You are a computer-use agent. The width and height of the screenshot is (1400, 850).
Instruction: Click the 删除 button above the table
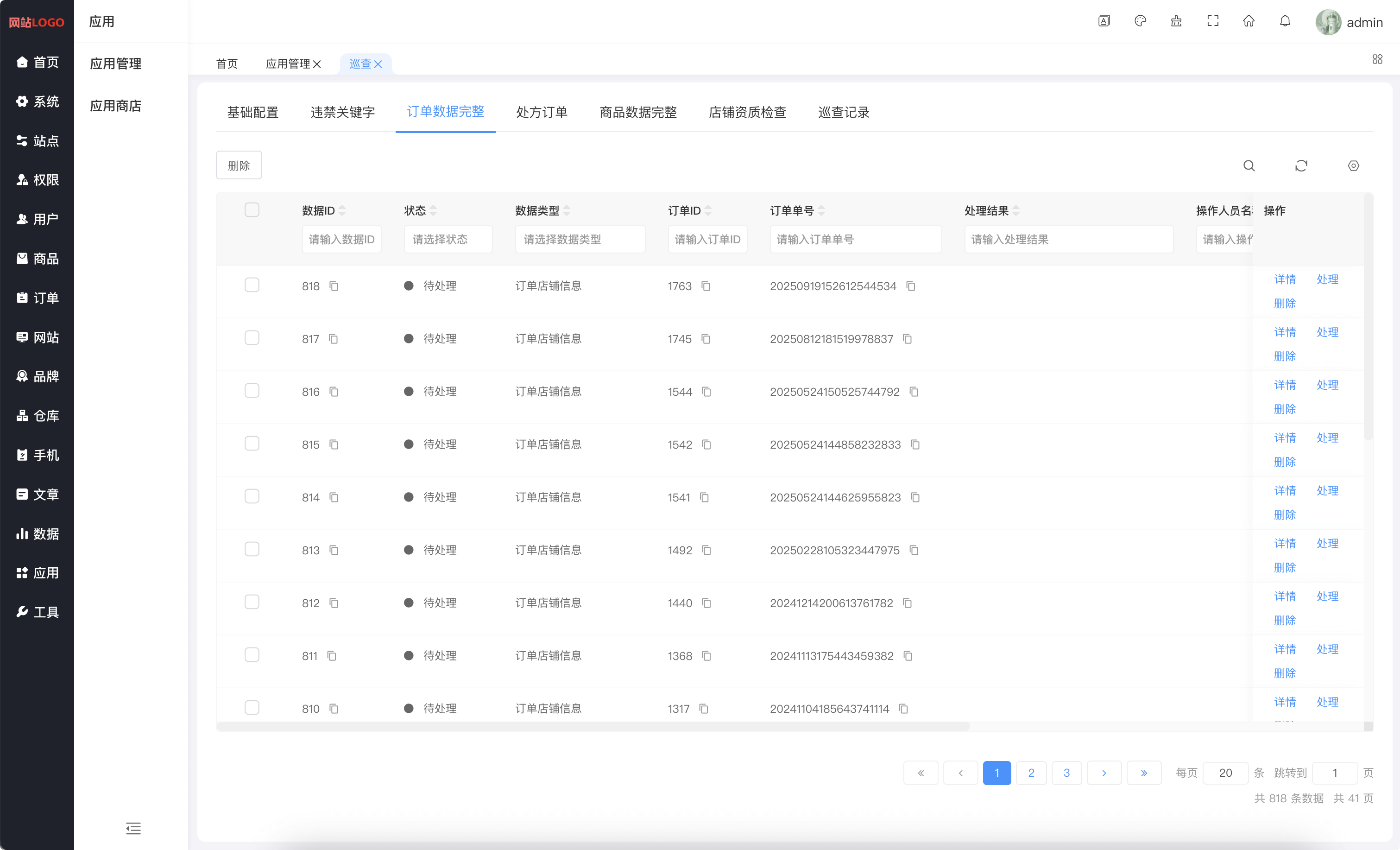tap(239, 165)
